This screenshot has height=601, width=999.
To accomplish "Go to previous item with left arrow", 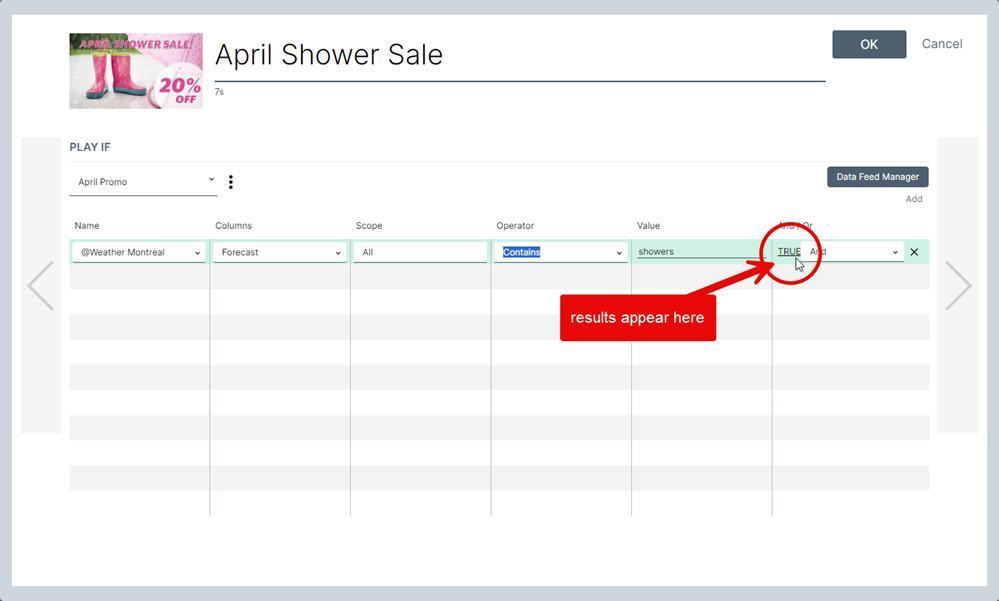I will coord(41,286).
